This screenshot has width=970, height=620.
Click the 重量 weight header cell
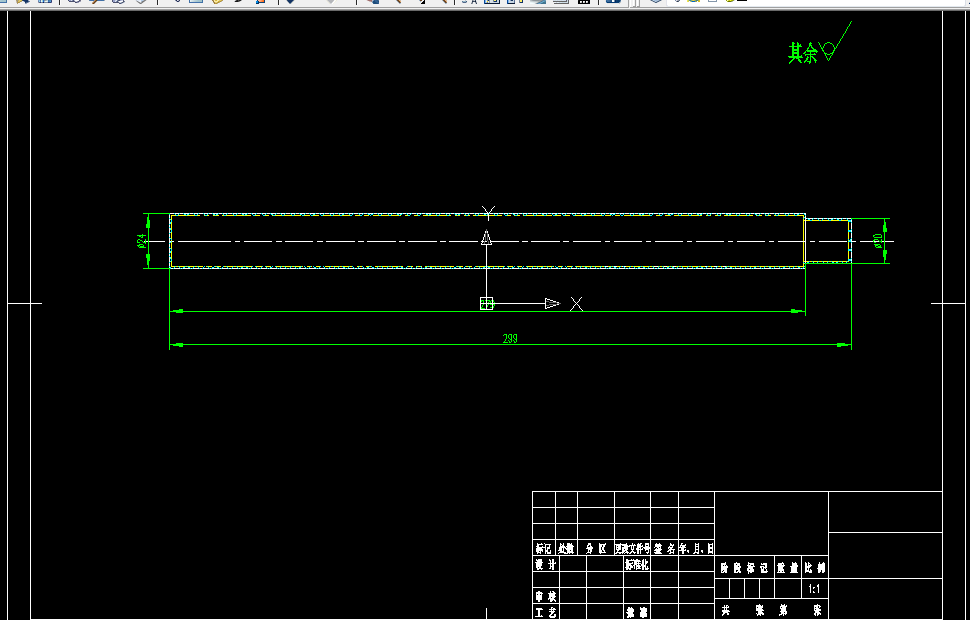(788, 567)
